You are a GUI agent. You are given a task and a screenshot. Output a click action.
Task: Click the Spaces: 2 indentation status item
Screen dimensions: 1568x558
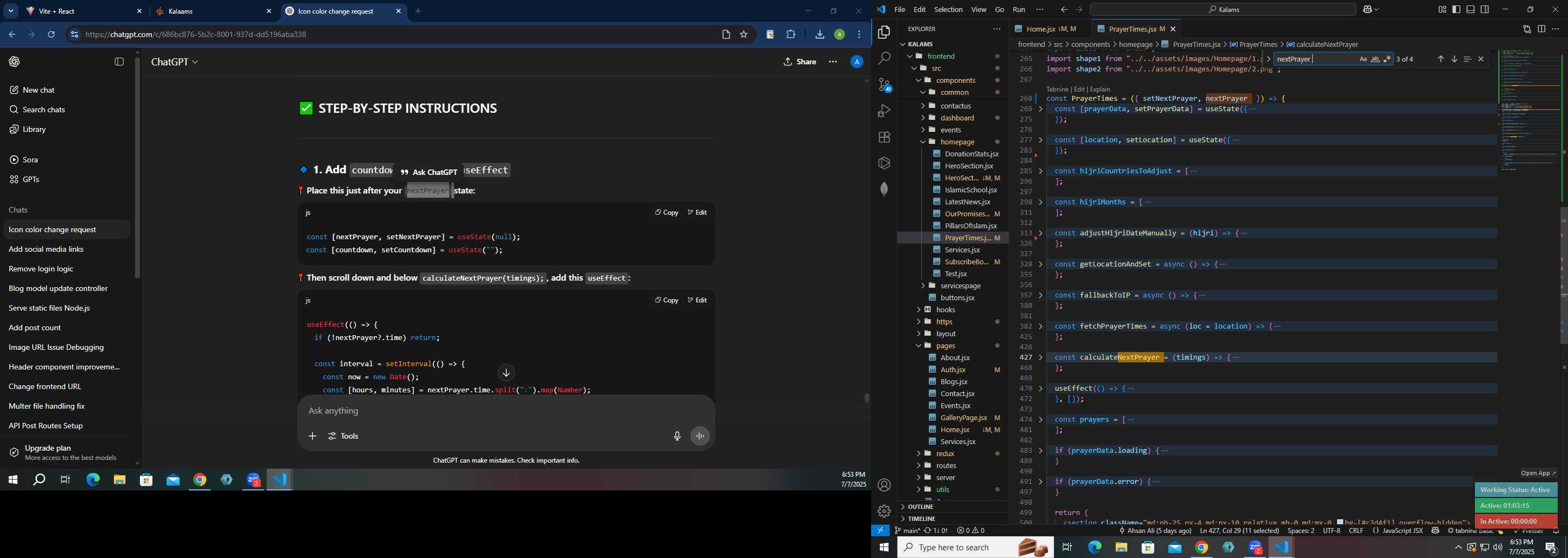coord(1301,531)
